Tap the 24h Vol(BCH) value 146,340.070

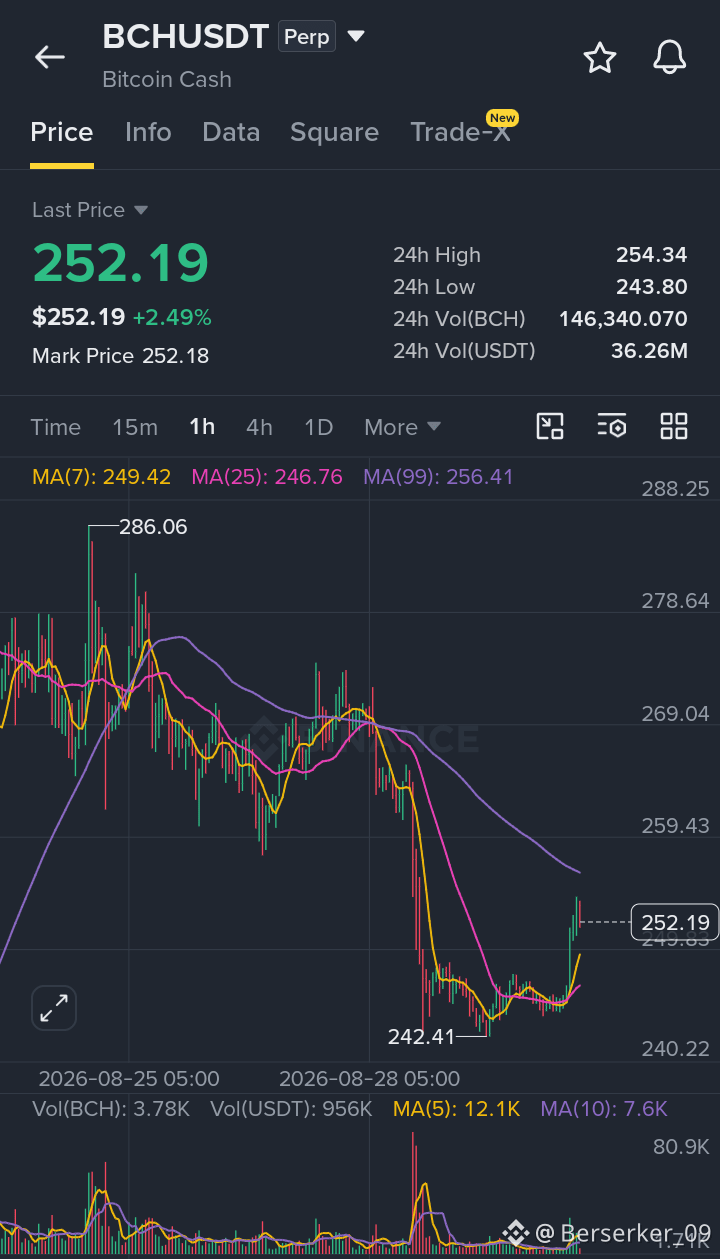tap(623, 319)
